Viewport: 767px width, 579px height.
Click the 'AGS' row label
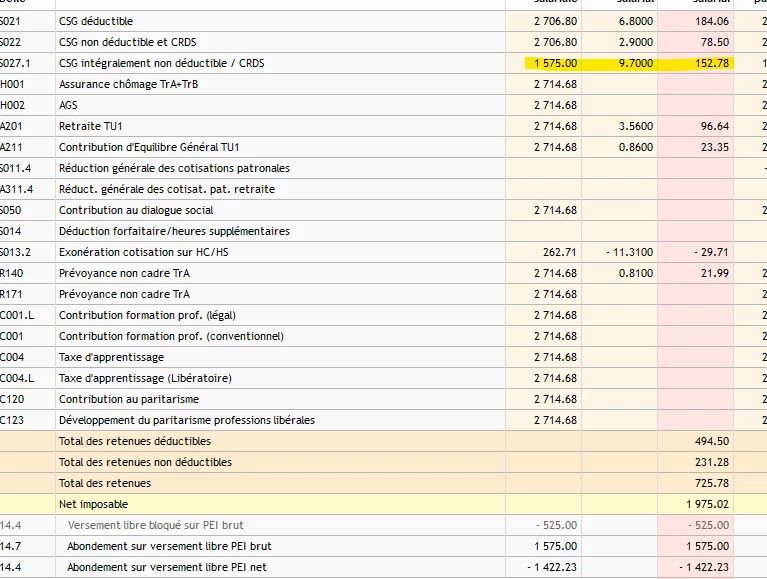68,105
